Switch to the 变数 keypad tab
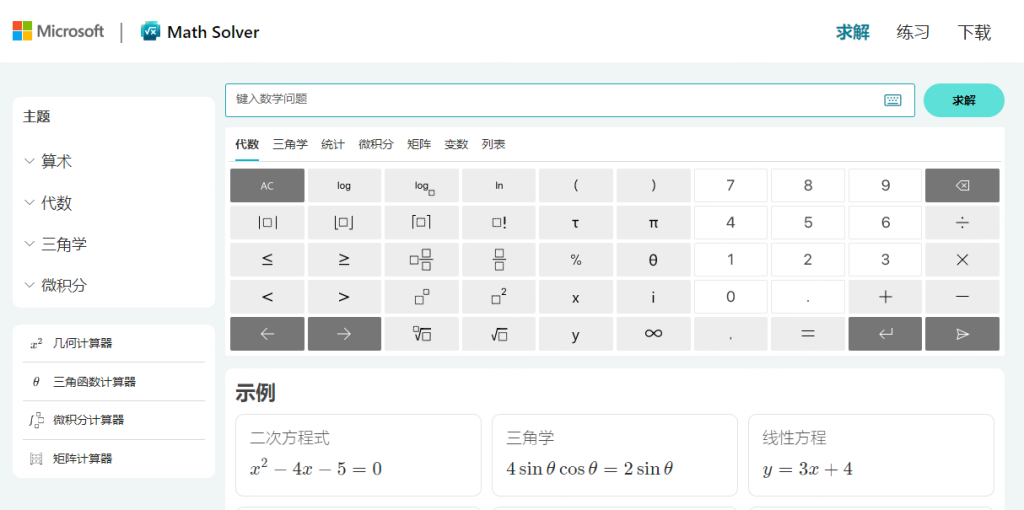Image resolution: width=1024 pixels, height=510 pixels. click(456, 145)
